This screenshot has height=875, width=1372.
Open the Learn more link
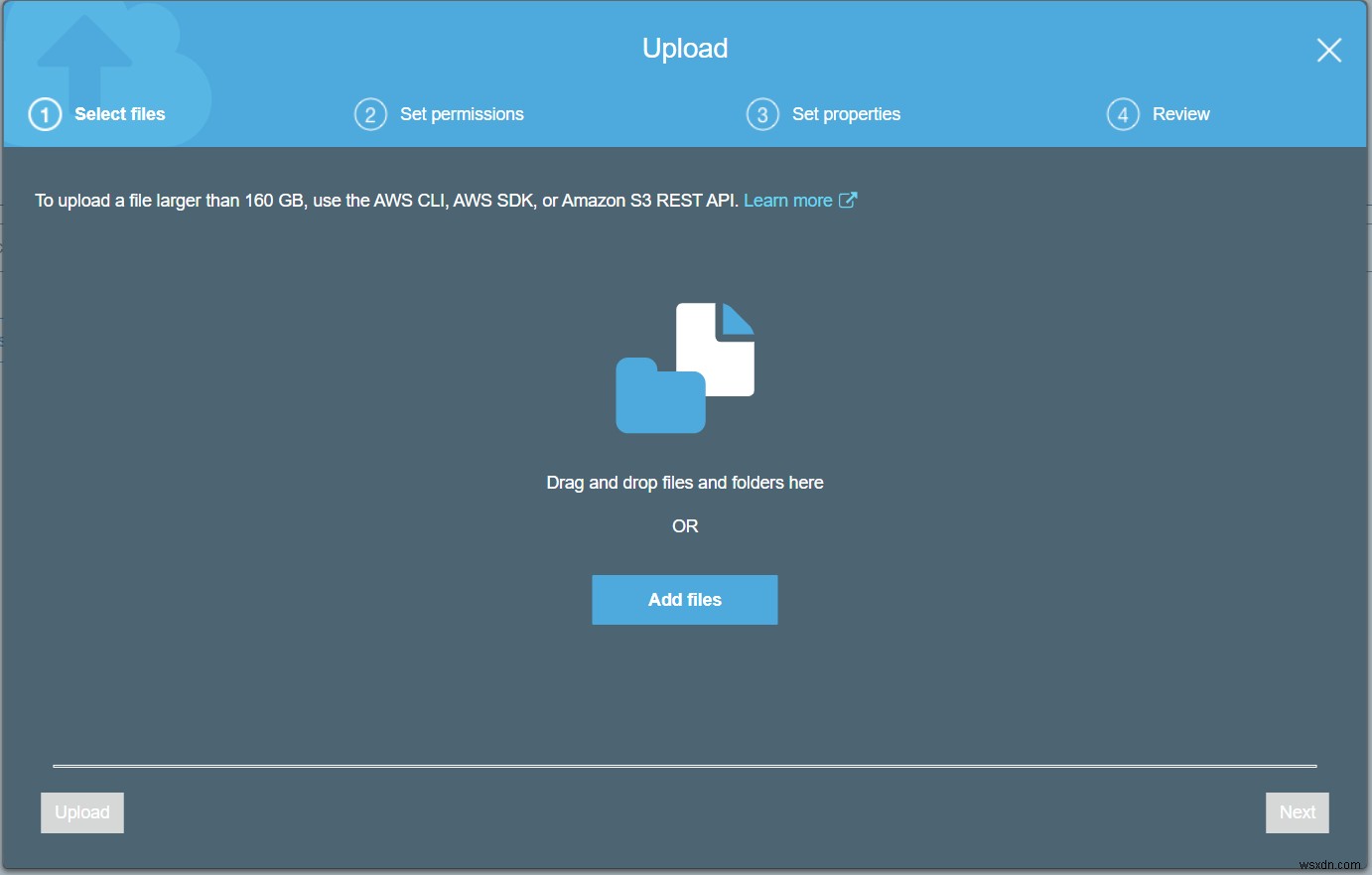coord(788,200)
